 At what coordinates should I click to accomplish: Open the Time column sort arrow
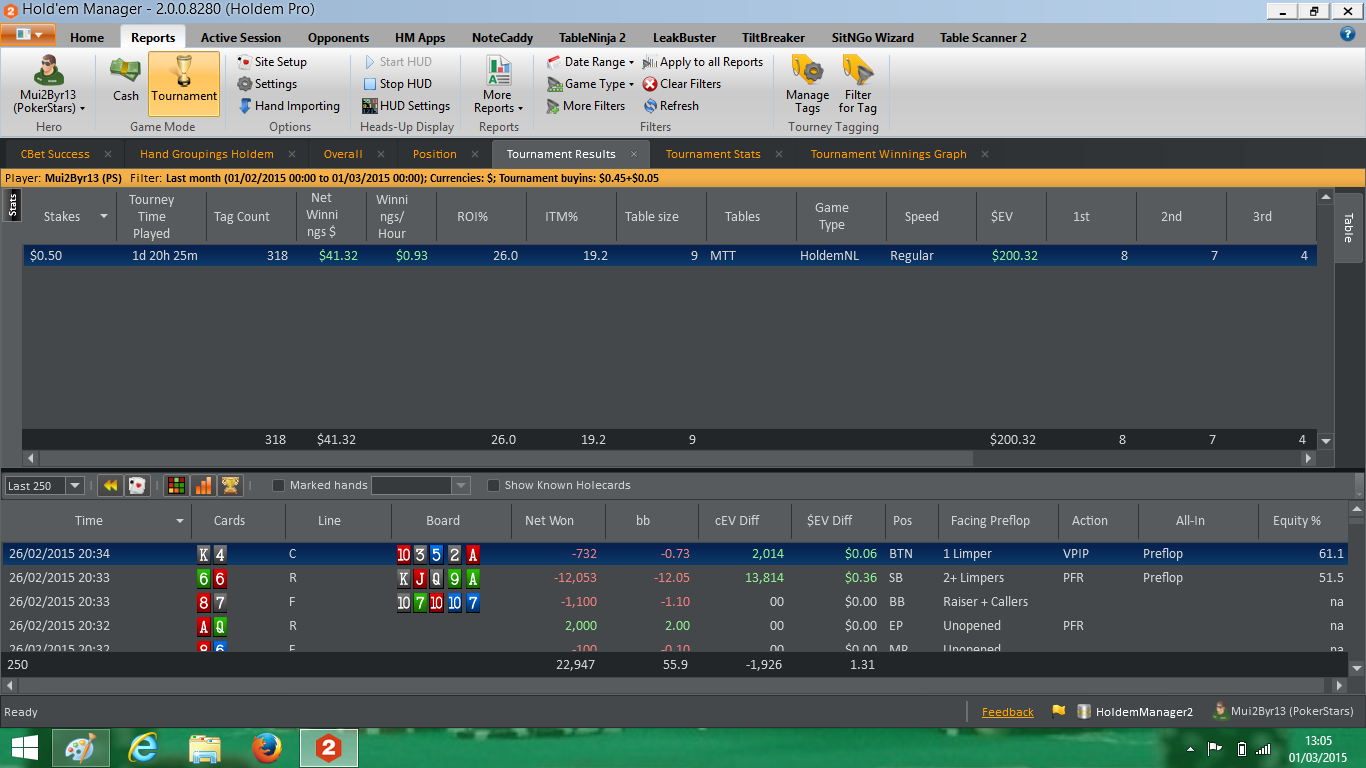tap(180, 521)
